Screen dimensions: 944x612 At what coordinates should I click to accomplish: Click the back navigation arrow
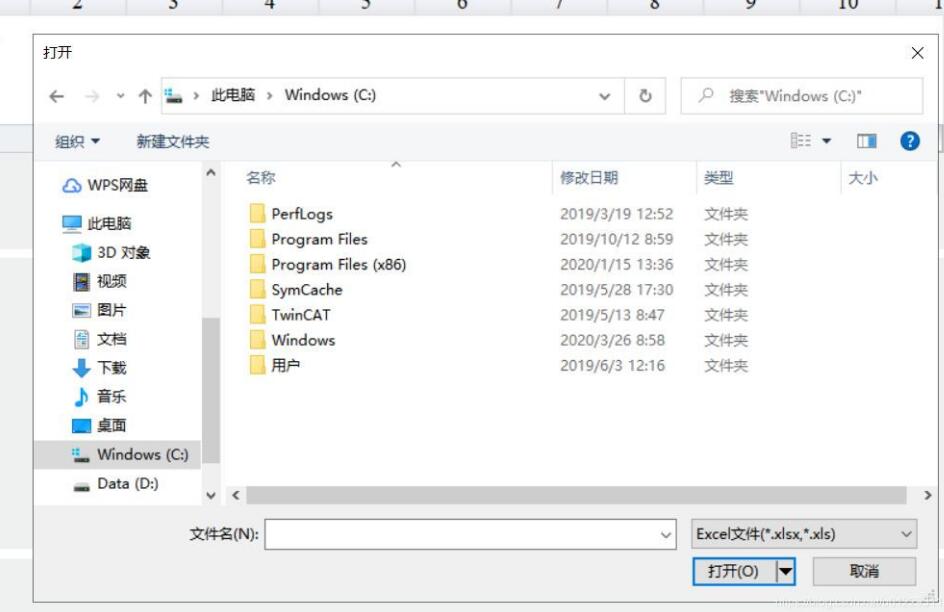pos(58,95)
